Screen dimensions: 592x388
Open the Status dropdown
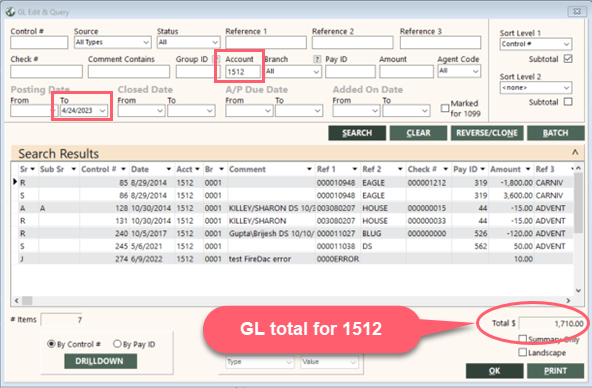coord(215,42)
